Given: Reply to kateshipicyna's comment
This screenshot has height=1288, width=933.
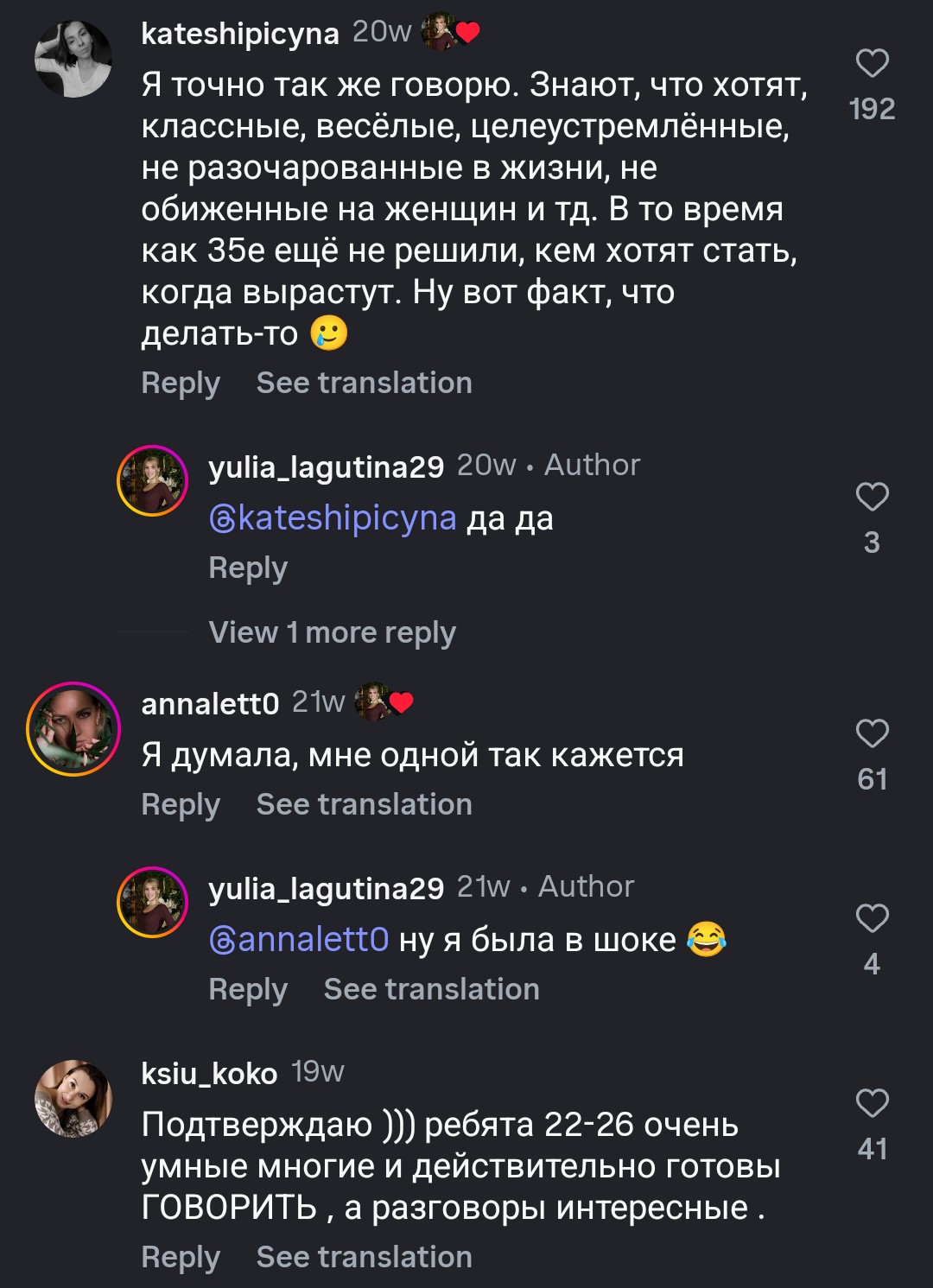Looking at the screenshot, I should click(x=181, y=383).
